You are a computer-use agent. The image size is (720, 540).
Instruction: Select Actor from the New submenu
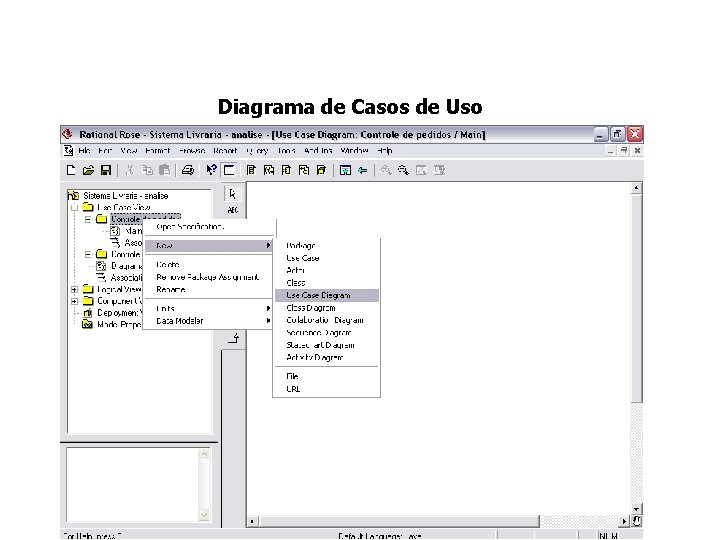click(326, 270)
